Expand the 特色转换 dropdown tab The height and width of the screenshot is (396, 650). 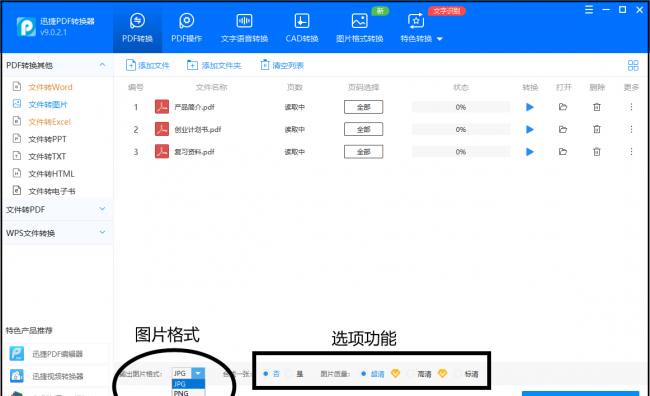point(421,29)
